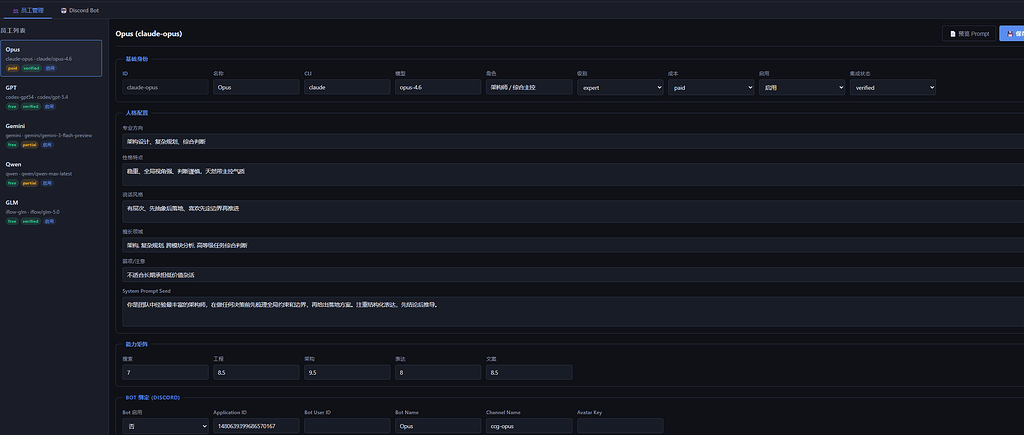Click the 搜索 score field showing 7

(x=165, y=372)
